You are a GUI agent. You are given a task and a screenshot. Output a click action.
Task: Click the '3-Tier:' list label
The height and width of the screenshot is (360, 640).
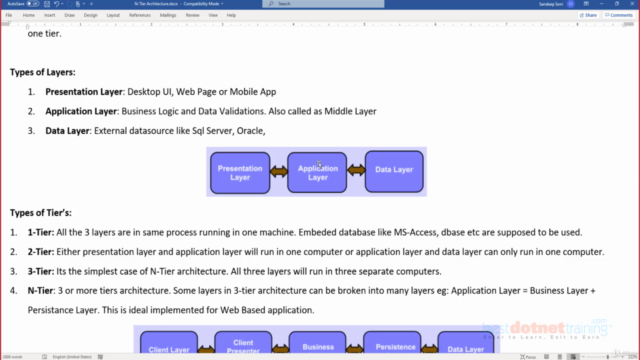tap(41, 271)
